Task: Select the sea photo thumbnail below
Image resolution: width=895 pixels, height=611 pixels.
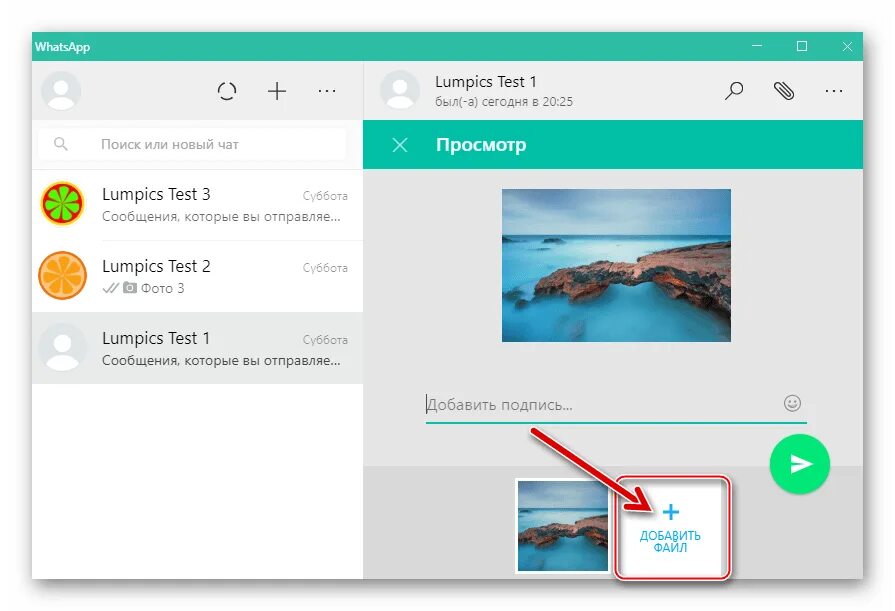Action: (x=563, y=525)
